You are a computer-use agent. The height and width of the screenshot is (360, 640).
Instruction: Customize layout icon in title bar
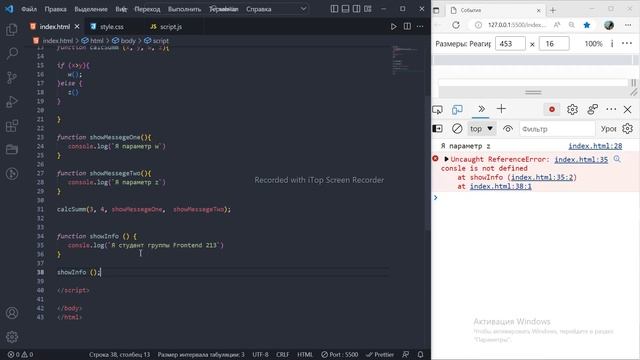[368, 9]
